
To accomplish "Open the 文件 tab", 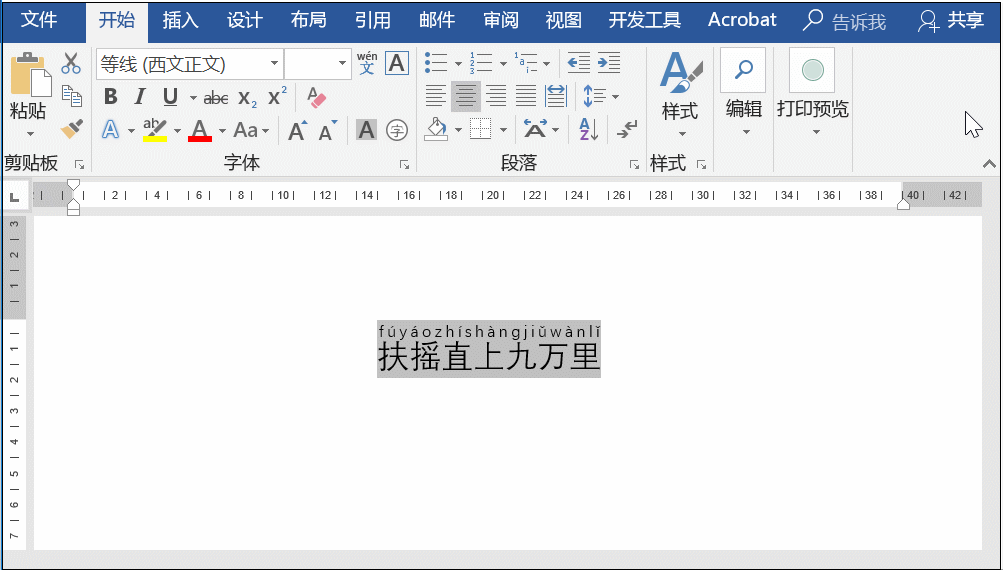I will click(x=39, y=20).
